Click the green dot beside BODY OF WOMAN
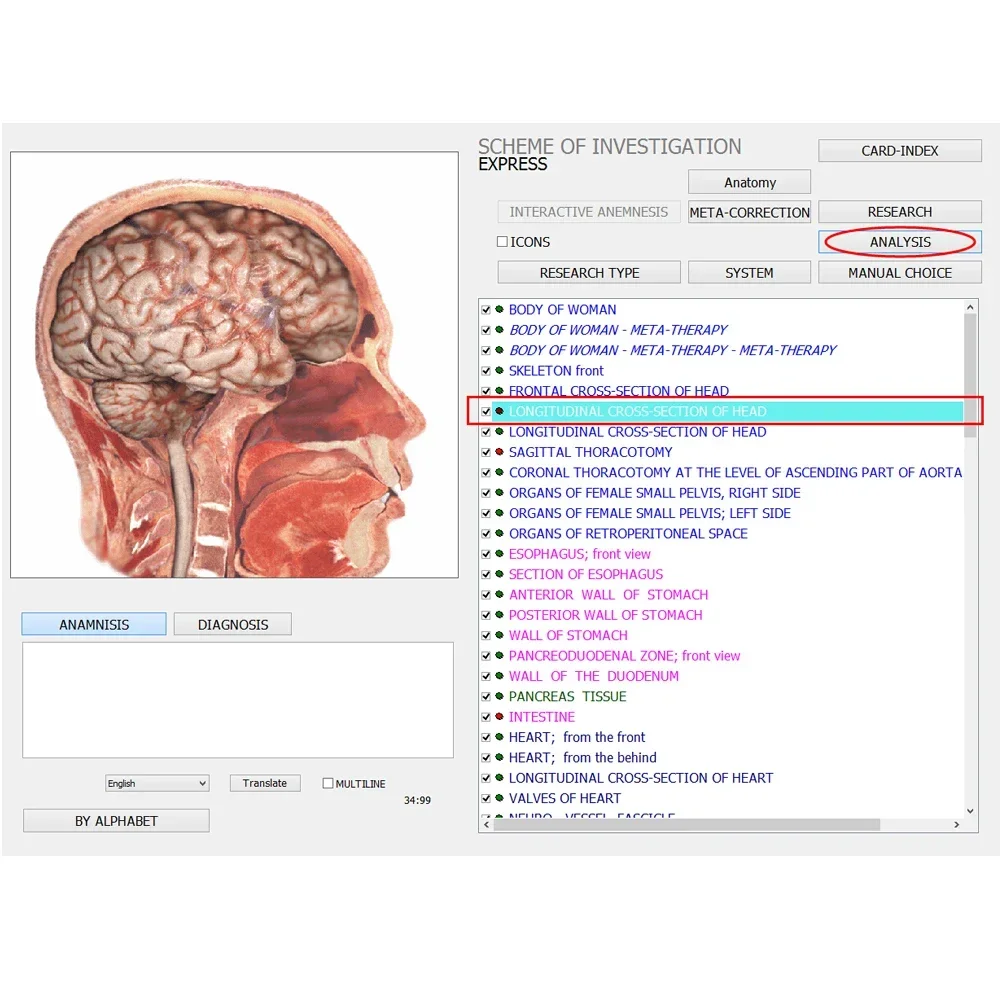Viewport: 1000px width, 1000px height. [x=499, y=309]
